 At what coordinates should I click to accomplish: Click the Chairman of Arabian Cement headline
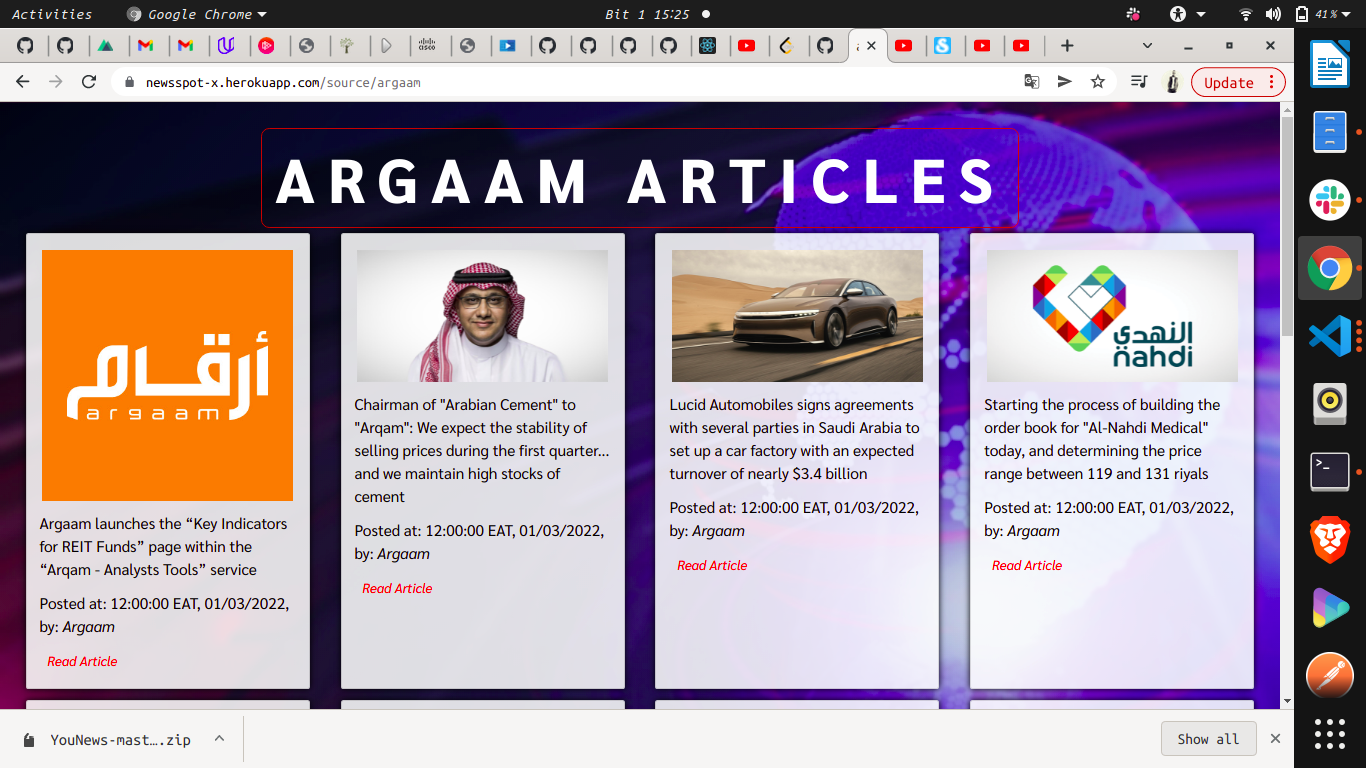pyautogui.click(x=482, y=451)
